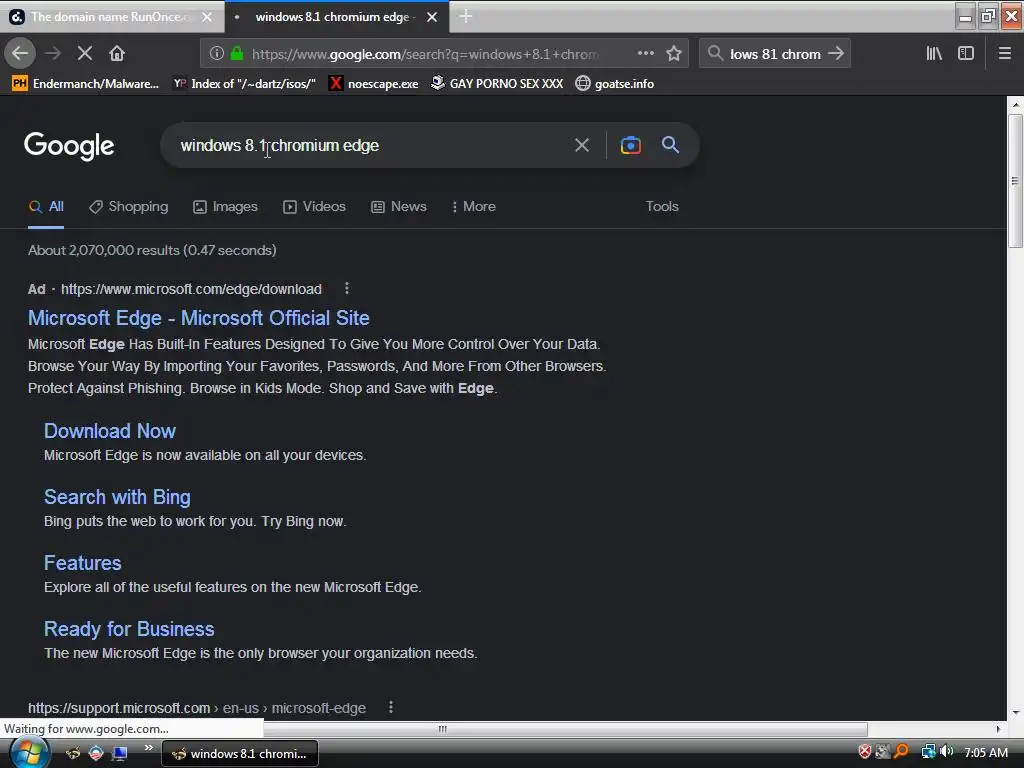Open options dots beside the Microsoft ad URL
The width and height of the screenshot is (1024, 768).
[x=347, y=288]
